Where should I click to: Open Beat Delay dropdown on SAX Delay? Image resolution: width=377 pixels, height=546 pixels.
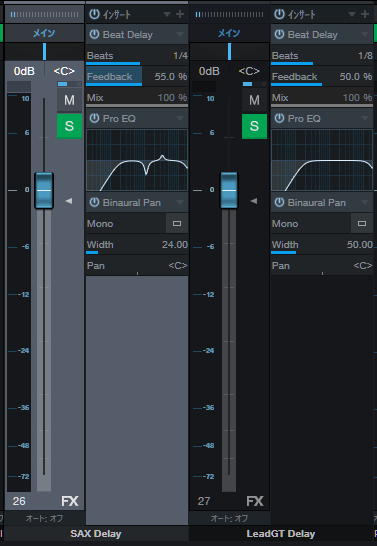point(180,34)
